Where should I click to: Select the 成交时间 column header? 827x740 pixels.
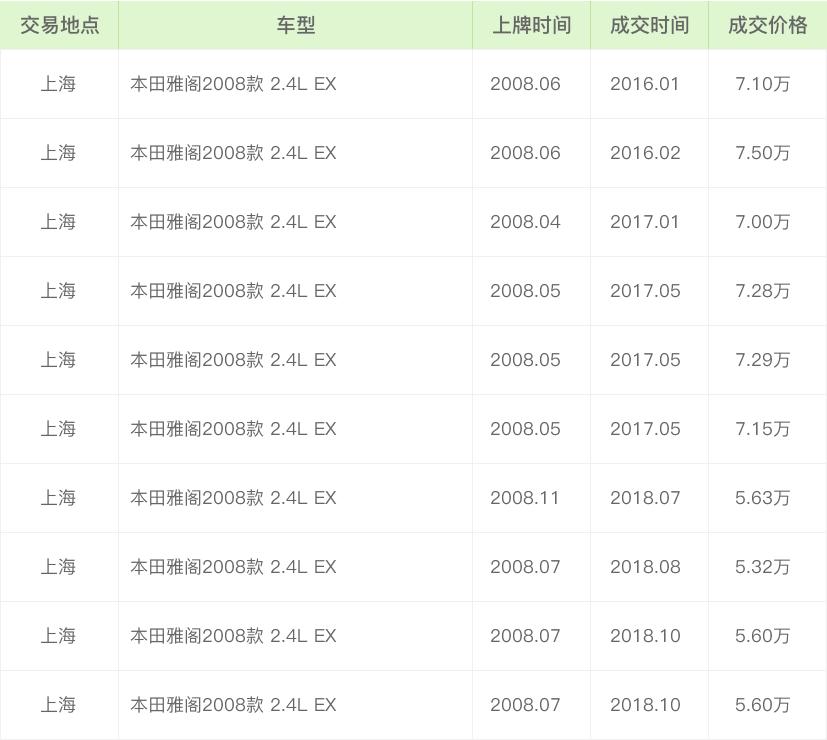click(649, 25)
